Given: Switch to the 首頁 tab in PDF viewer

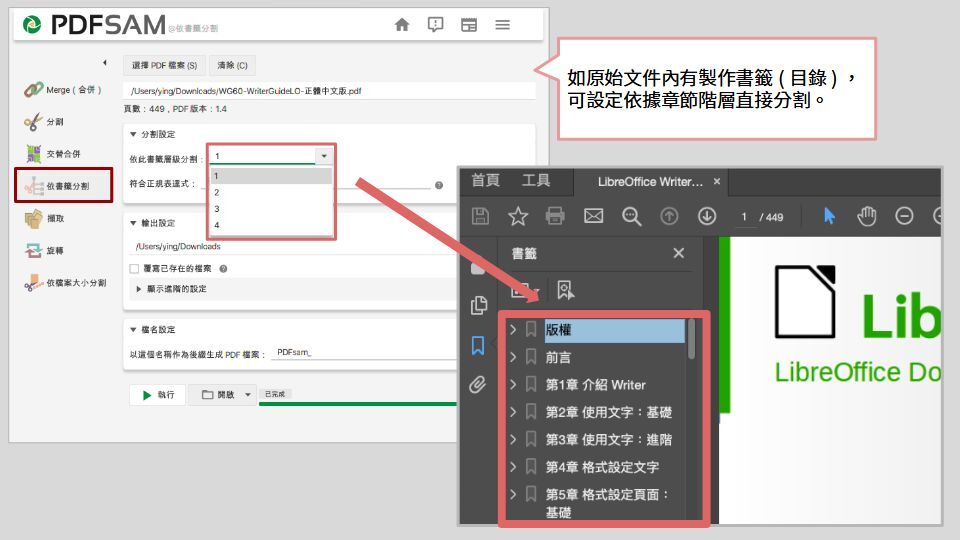Looking at the screenshot, I should [x=486, y=181].
